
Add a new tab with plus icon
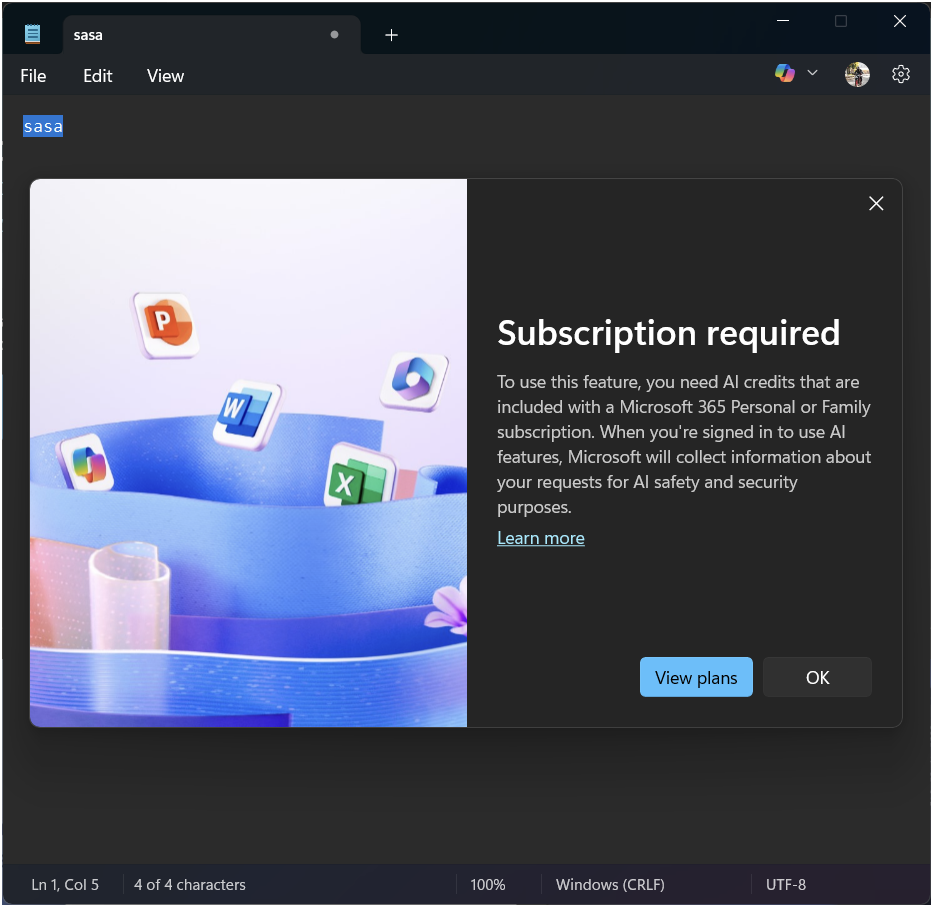coord(391,35)
